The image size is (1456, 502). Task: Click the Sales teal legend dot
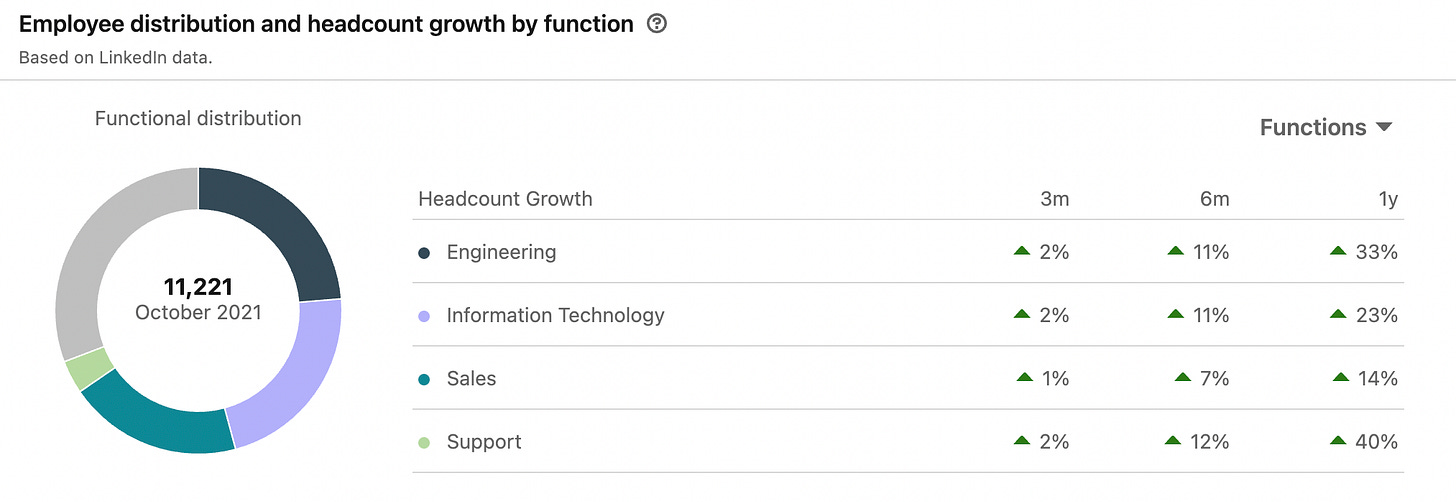point(424,379)
